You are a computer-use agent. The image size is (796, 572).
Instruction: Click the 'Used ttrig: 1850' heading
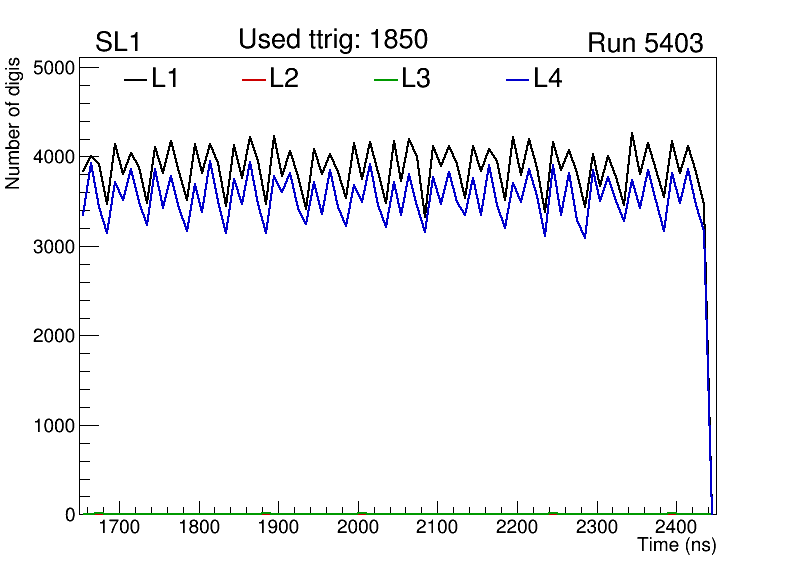[333, 40]
